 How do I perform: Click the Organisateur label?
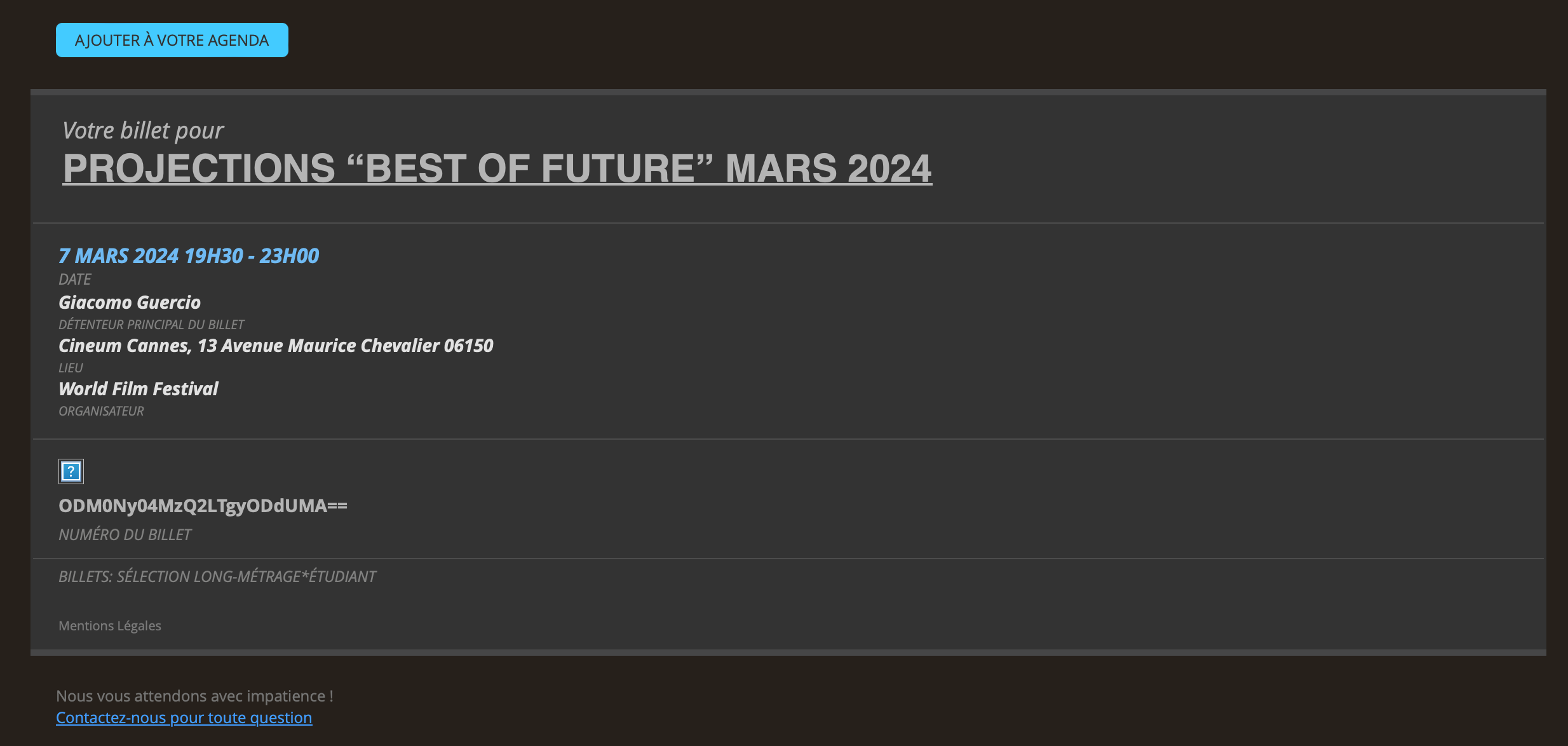pyautogui.click(x=102, y=411)
